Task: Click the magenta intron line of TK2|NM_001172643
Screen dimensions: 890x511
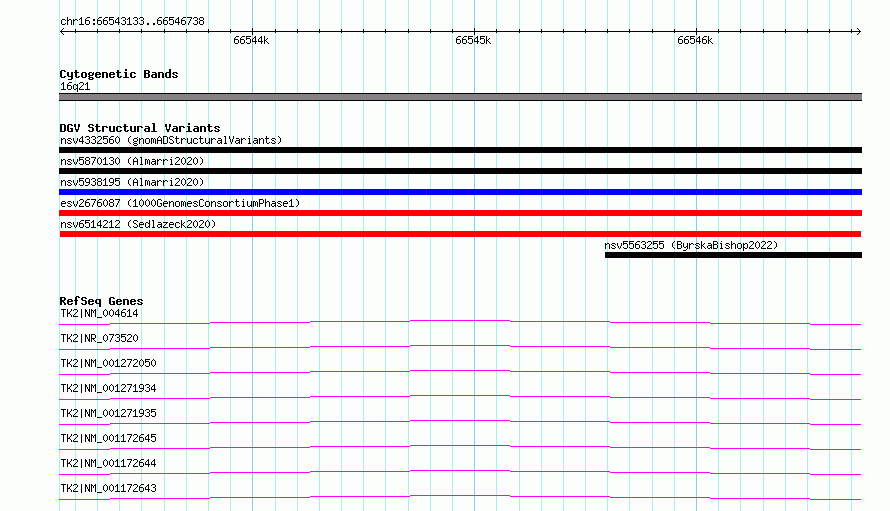Action: tap(460, 497)
